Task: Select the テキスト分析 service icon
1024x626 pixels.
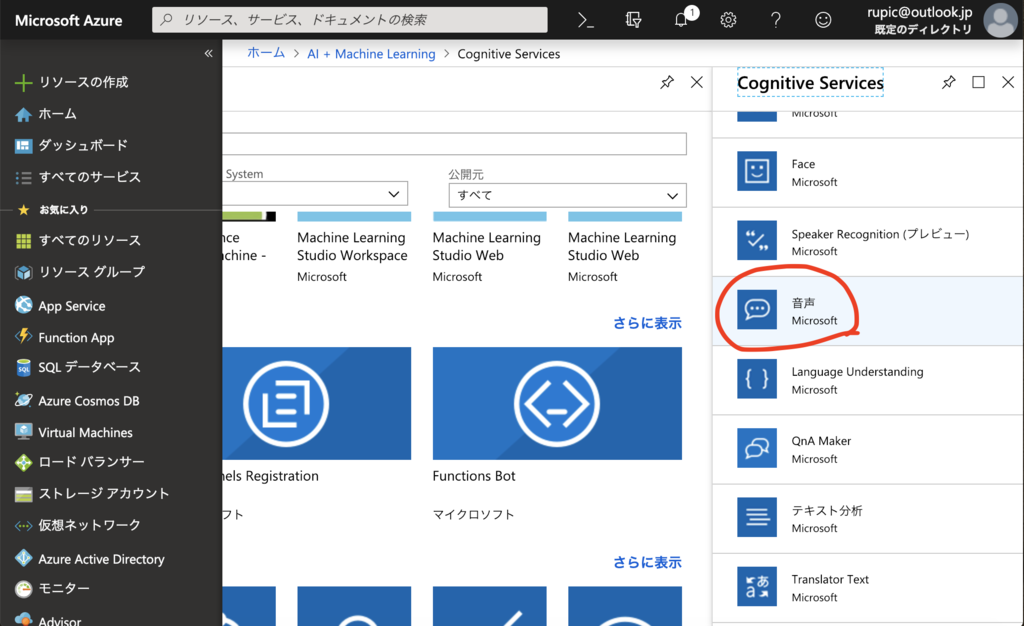Action: click(x=757, y=517)
